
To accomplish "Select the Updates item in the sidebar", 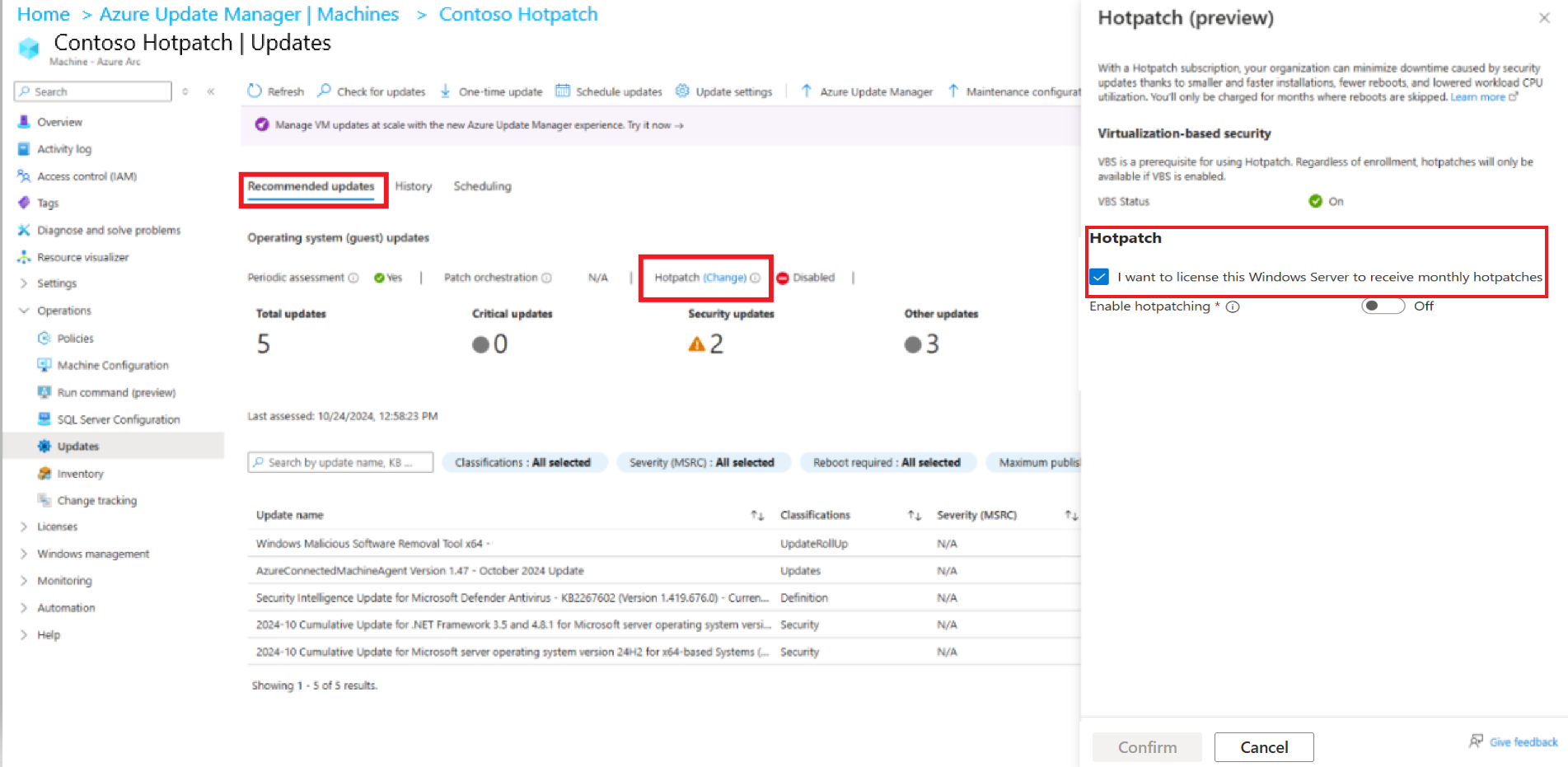I will tap(79, 446).
